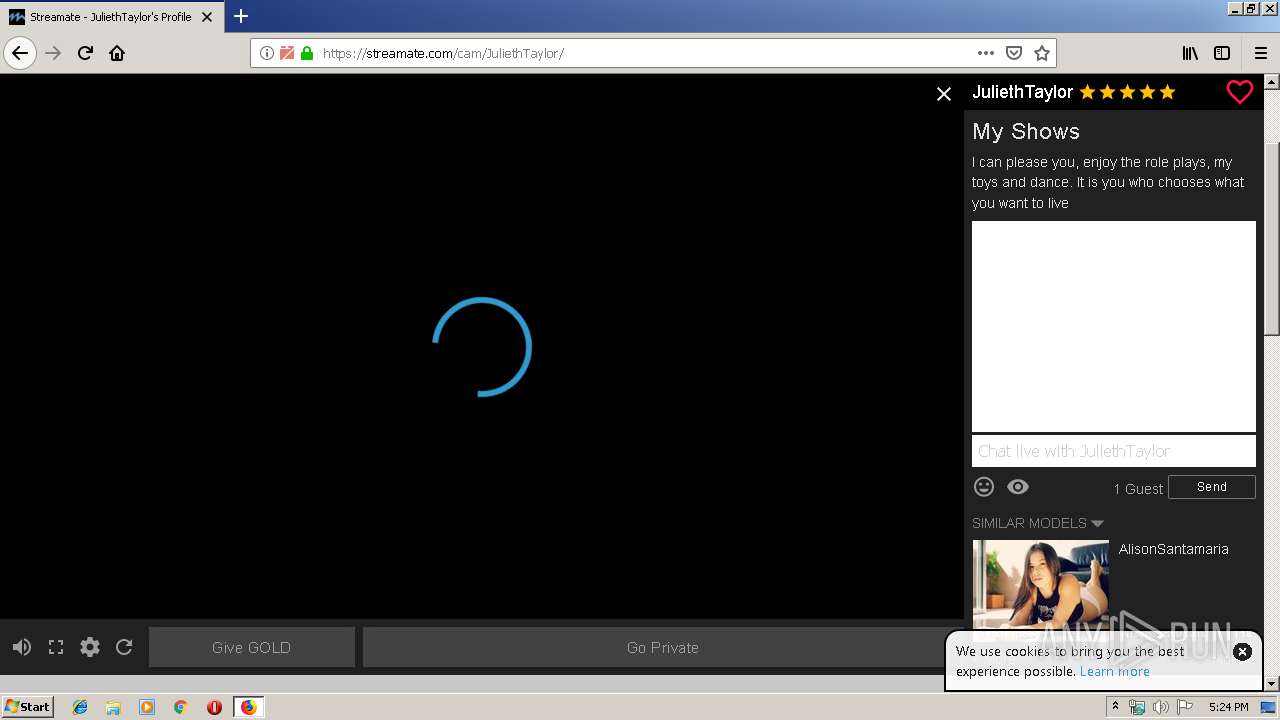The width and height of the screenshot is (1280, 720).
Task: Save page to Pocket
Action: click(x=1014, y=53)
